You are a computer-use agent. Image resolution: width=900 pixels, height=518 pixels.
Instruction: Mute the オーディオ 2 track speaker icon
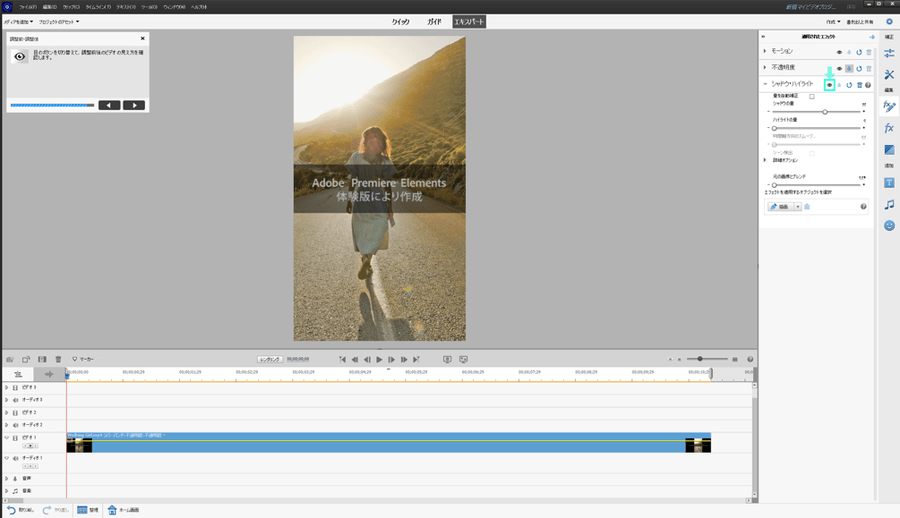click(x=15, y=426)
